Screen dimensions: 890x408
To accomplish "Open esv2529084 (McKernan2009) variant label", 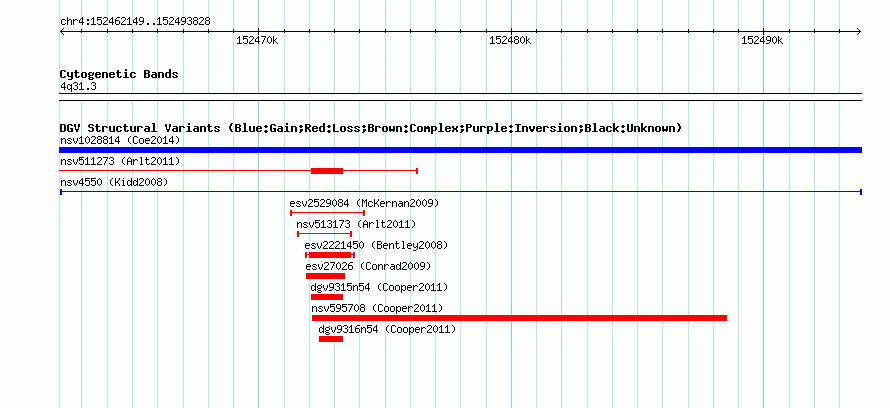I will coord(364,203).
